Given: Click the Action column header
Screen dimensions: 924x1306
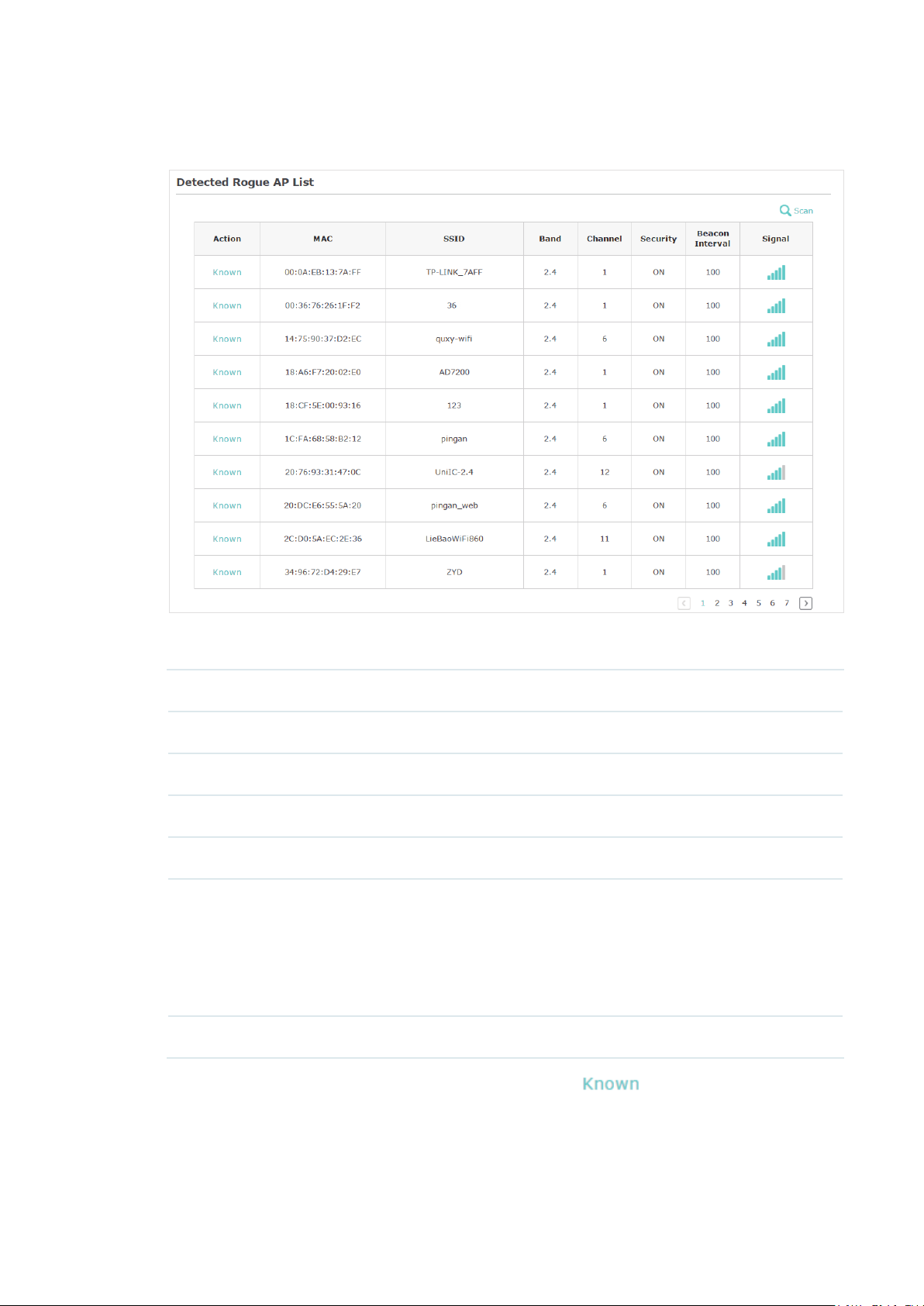Looking at the screenshot, I should [x=227, y=239].
